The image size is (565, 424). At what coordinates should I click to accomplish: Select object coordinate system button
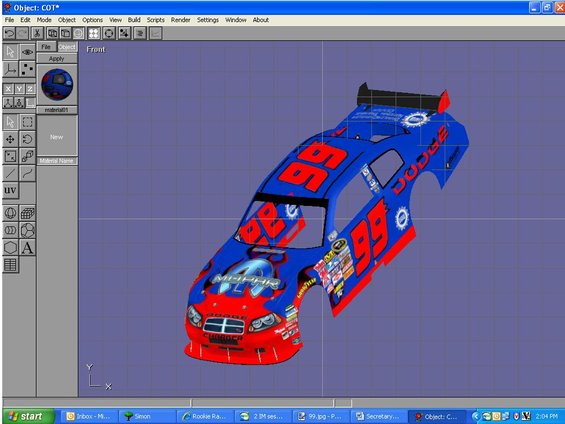point(19,103)
